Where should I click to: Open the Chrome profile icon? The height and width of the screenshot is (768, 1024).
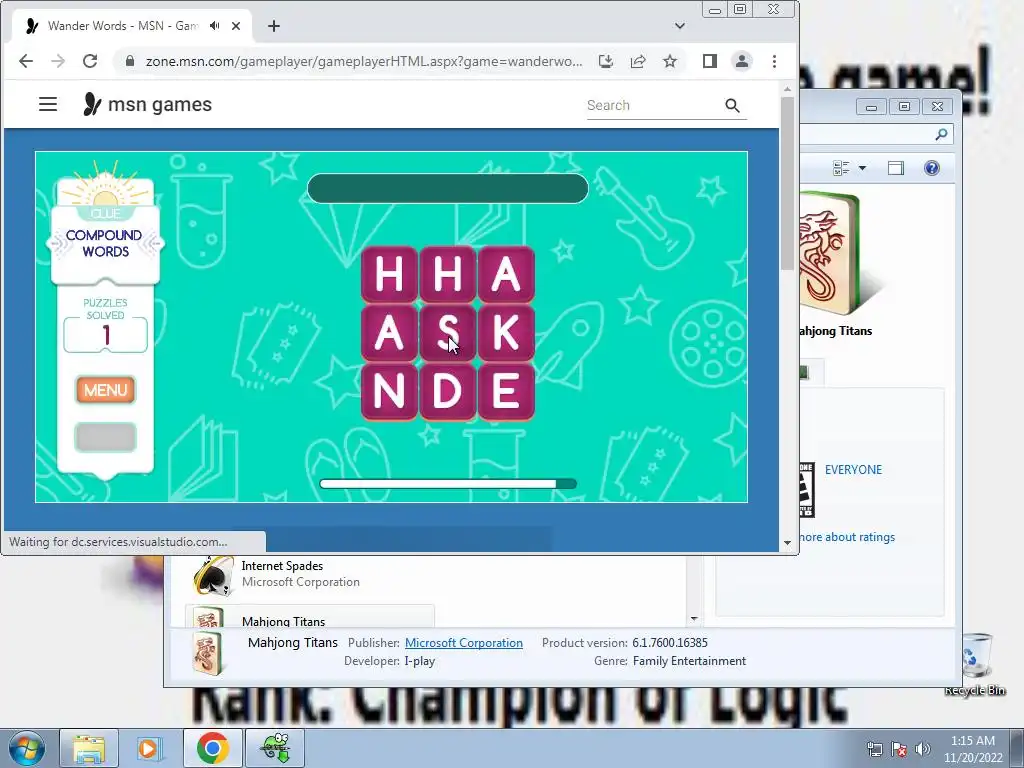pyautogui.click(x=742, y=61)
